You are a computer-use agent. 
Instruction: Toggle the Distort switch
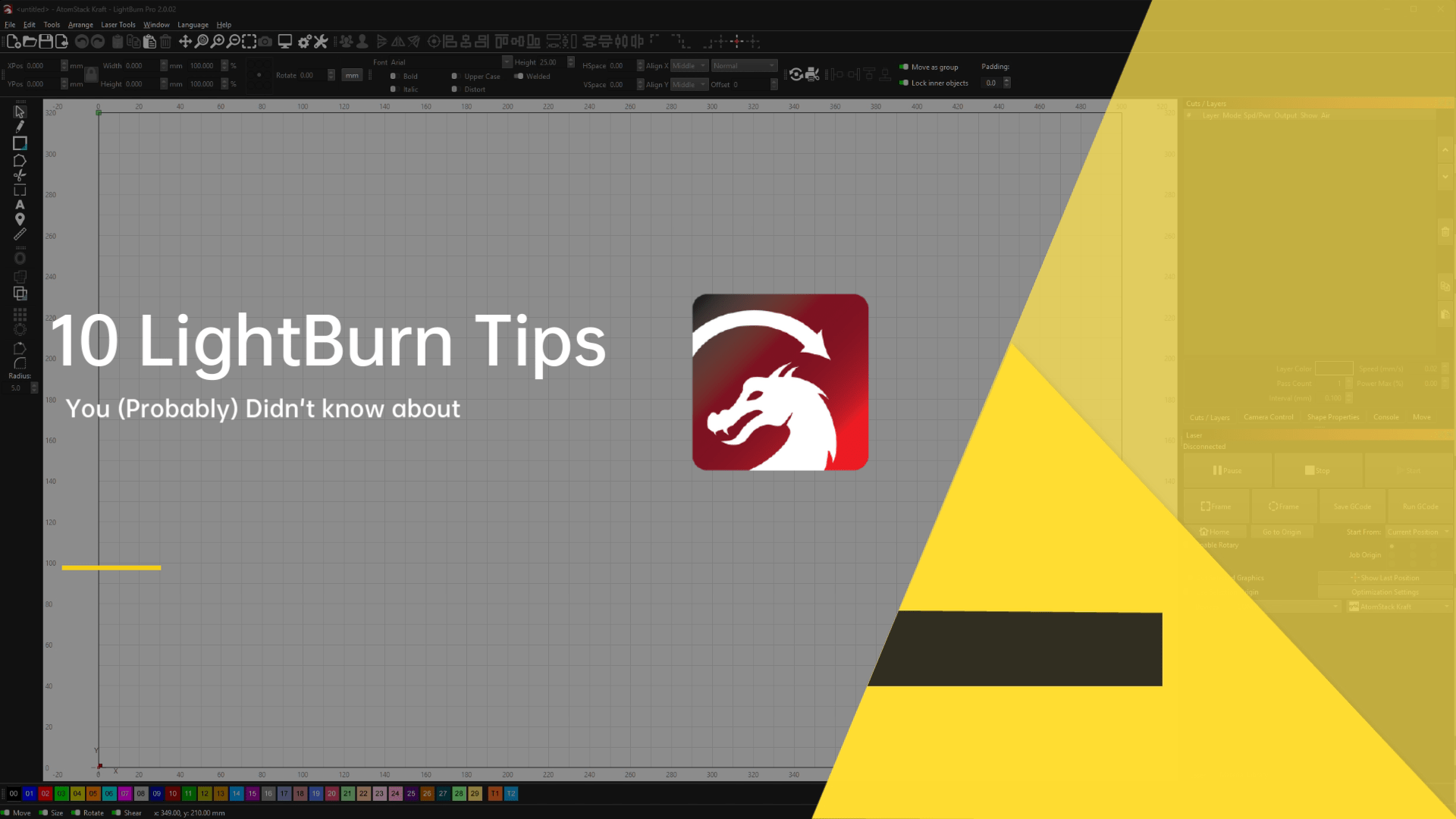point(454,89)
